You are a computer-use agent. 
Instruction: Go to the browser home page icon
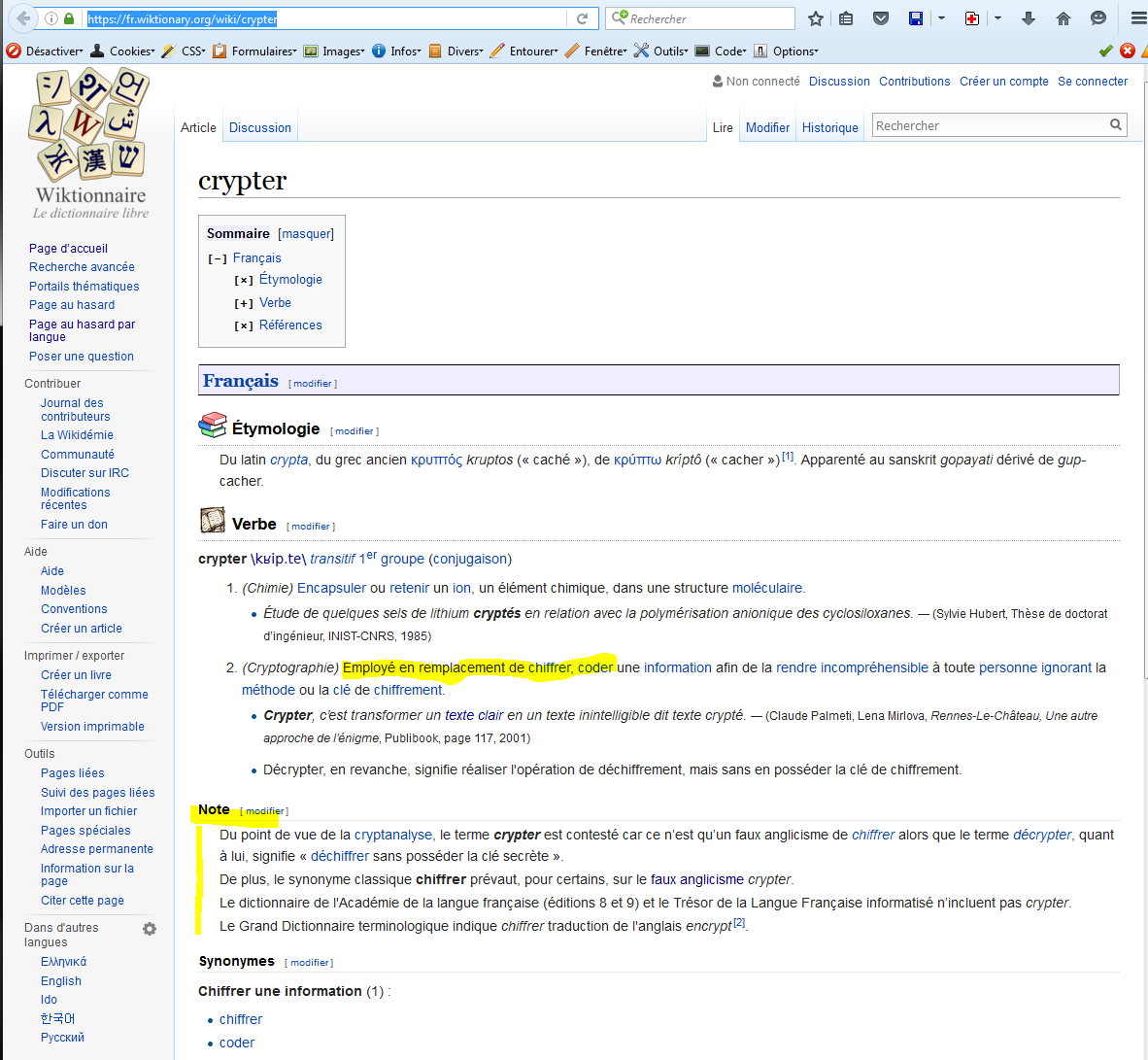point(1064,18)
